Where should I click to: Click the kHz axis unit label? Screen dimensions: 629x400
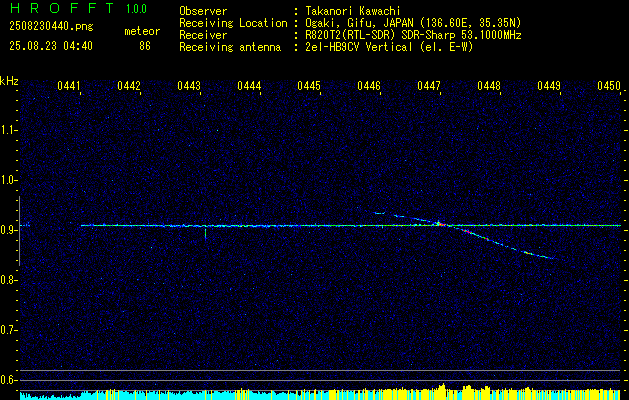coord(9,81)
